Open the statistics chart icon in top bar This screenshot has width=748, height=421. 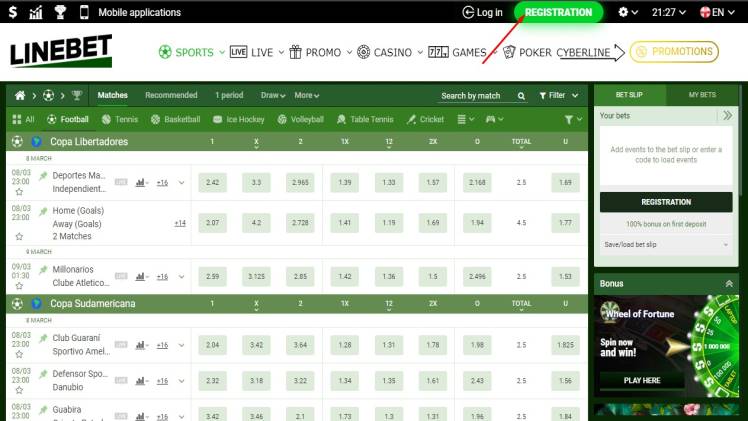click(36, 12)
